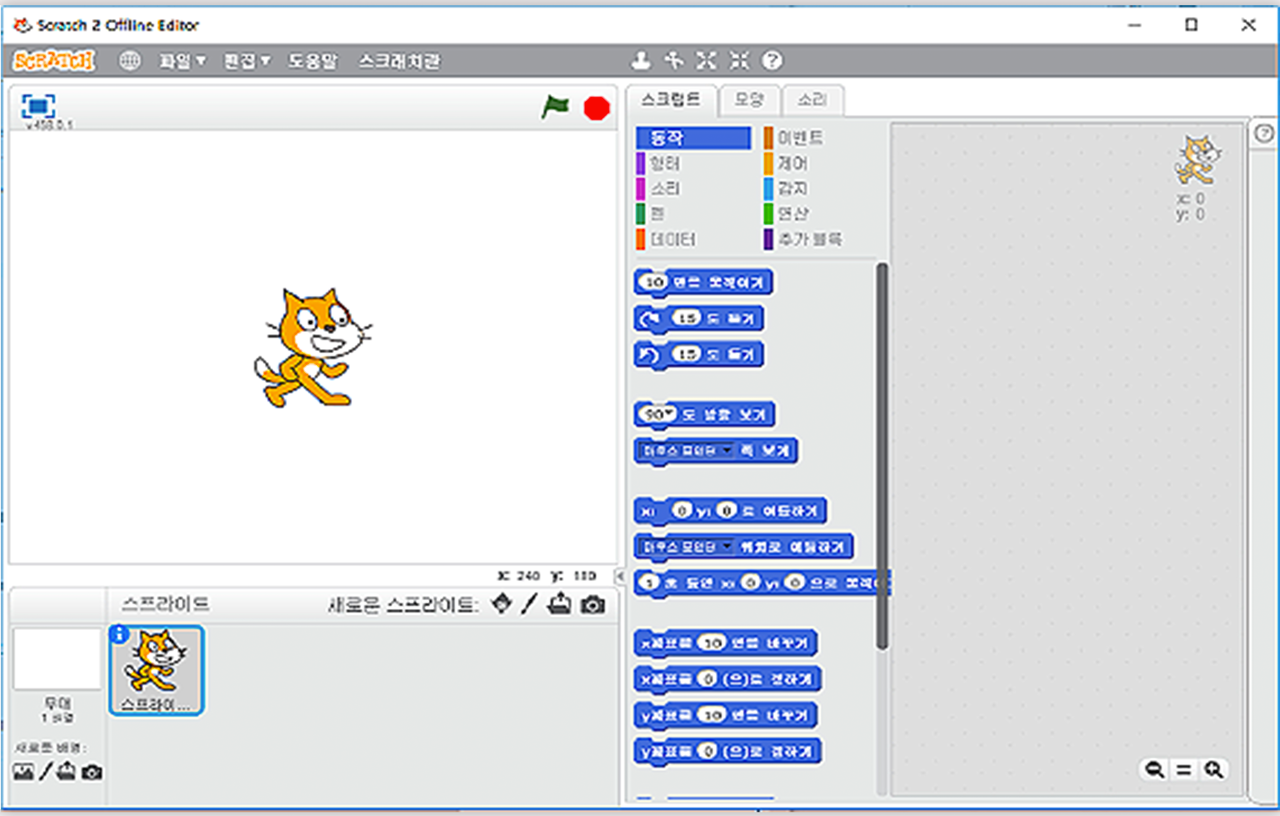
Task: Choose new sprite from library
Action: click(x=503, y=604)
